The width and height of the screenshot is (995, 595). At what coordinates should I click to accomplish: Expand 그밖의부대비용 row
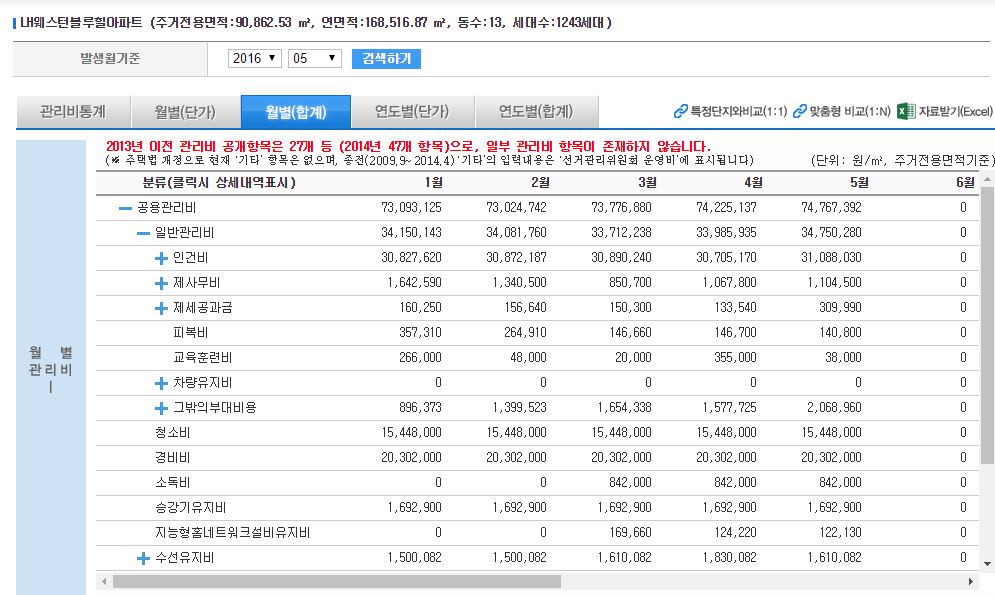[161, 408]
